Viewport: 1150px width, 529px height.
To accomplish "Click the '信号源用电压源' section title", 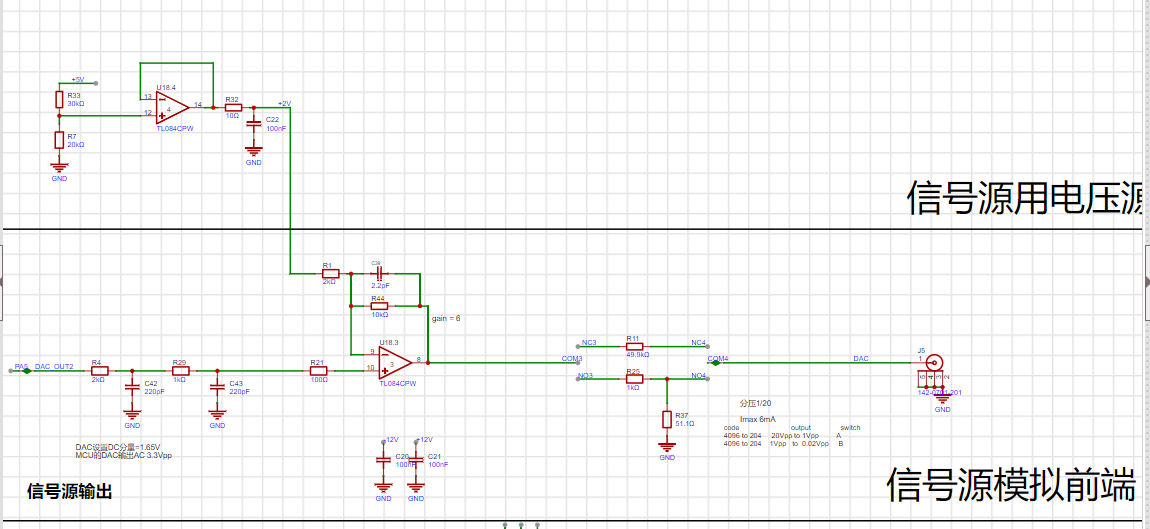I will click(1025, 198).
